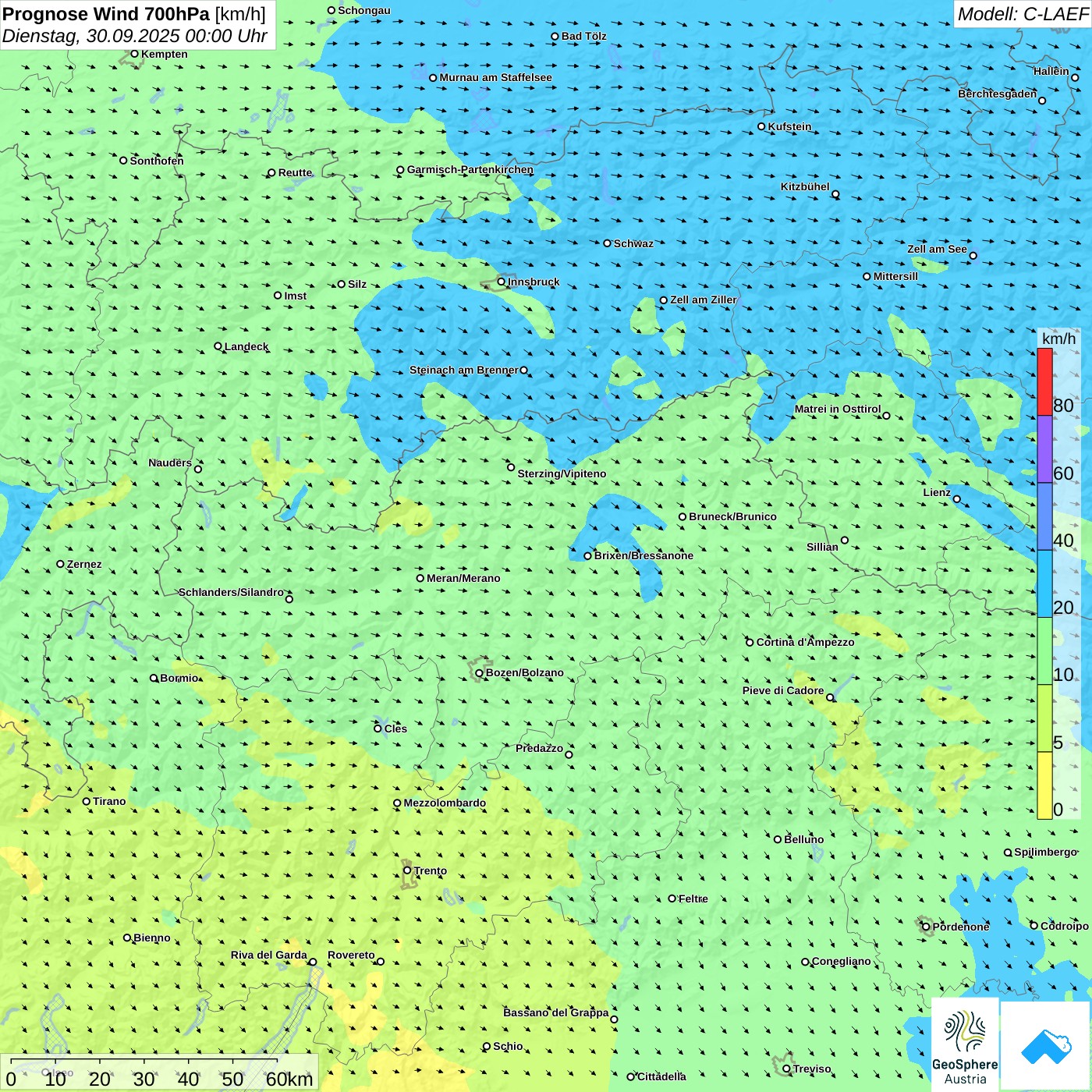Select the Berchtesgaden city label

coord(998,94)
